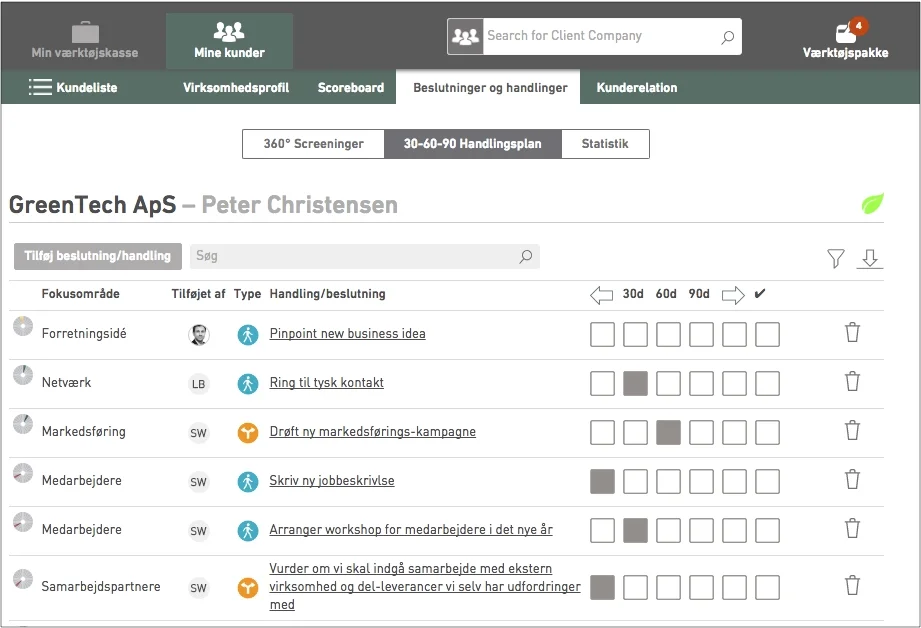Tick the completed box for Skriv ny jobbeskrivlse
This screenshot has width=921, height=628.
767,482
